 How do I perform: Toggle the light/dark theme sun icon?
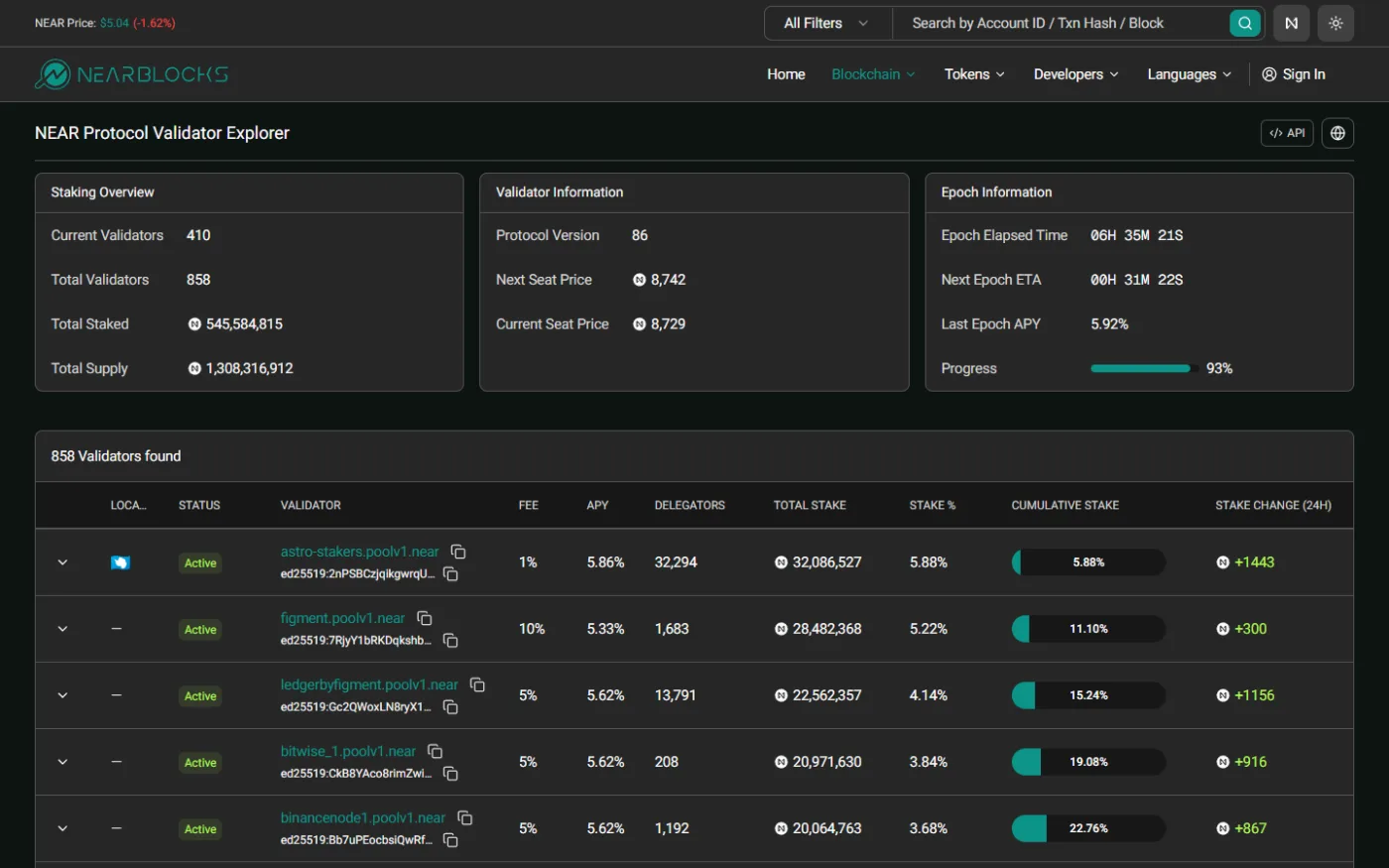point(1335,23)
